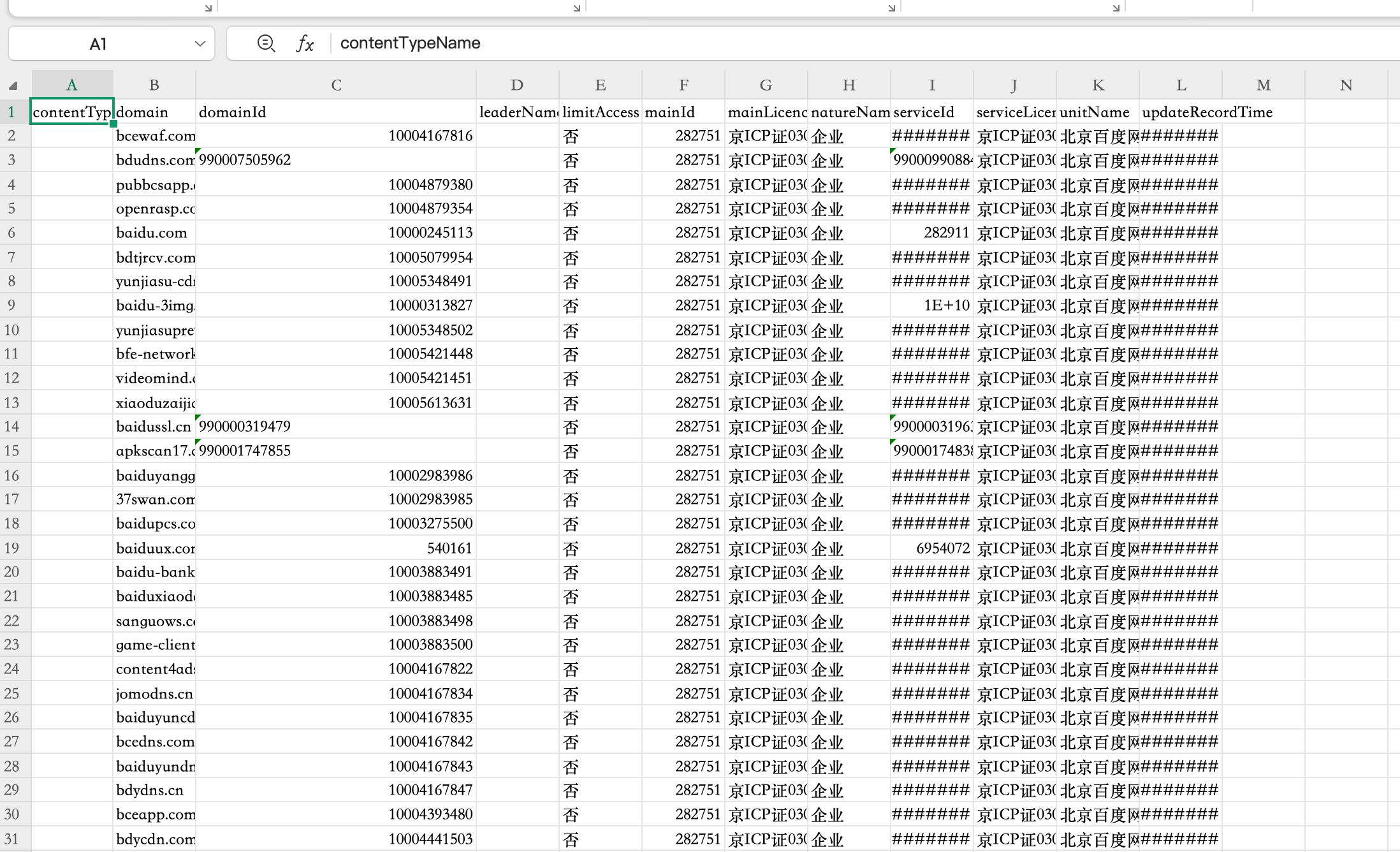
Task: Click domainId cell 540161
Action: click(x=336, y=548)
